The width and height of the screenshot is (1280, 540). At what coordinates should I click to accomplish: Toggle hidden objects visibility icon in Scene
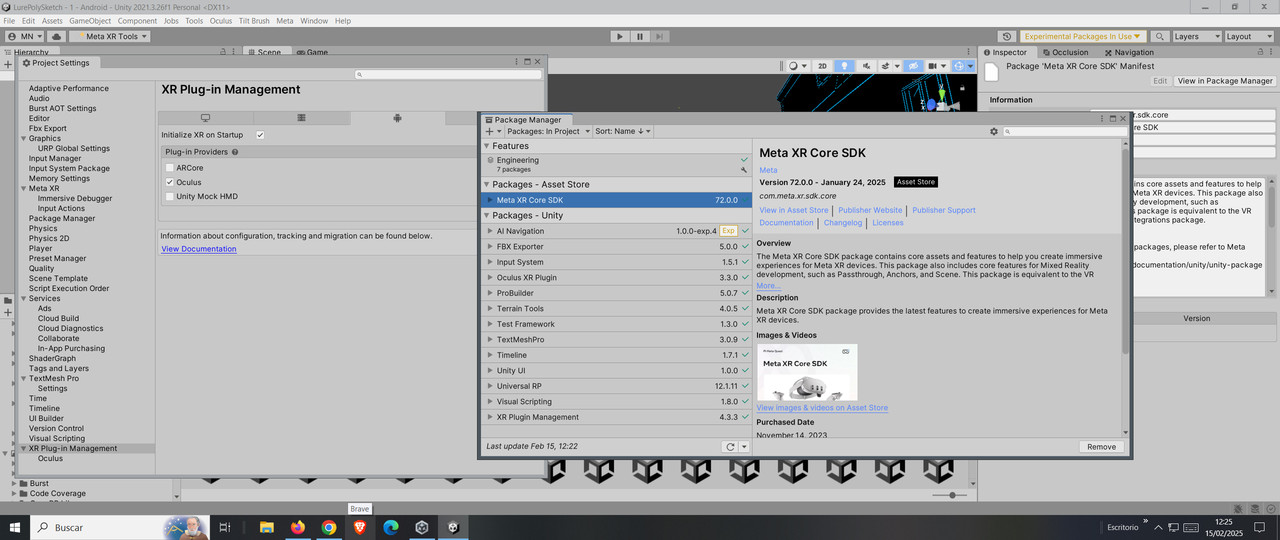pos(912,66)
